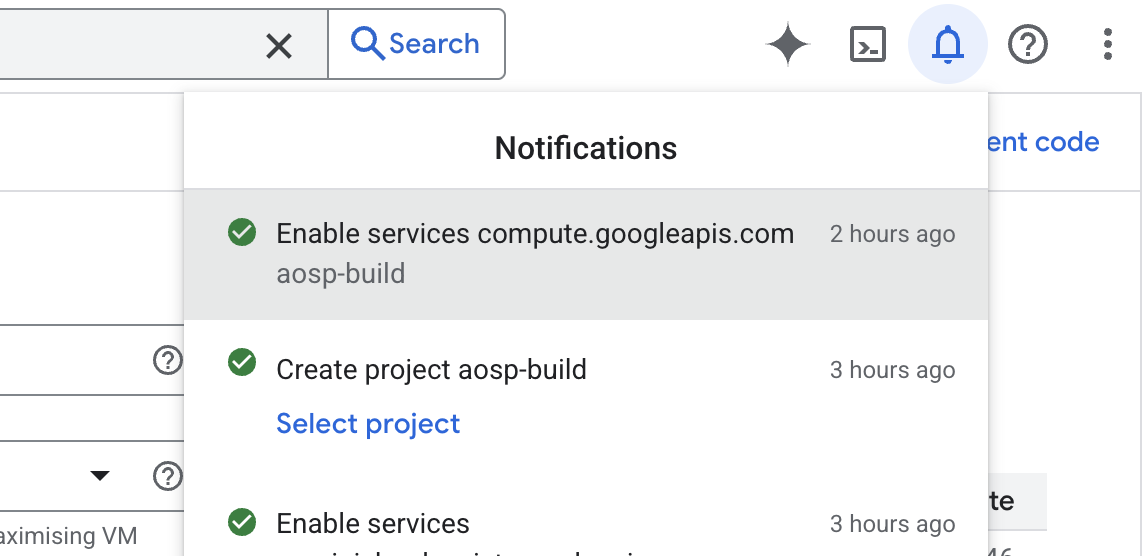
Task: Click upper help icon beside form field
Action: coord(167,360)
